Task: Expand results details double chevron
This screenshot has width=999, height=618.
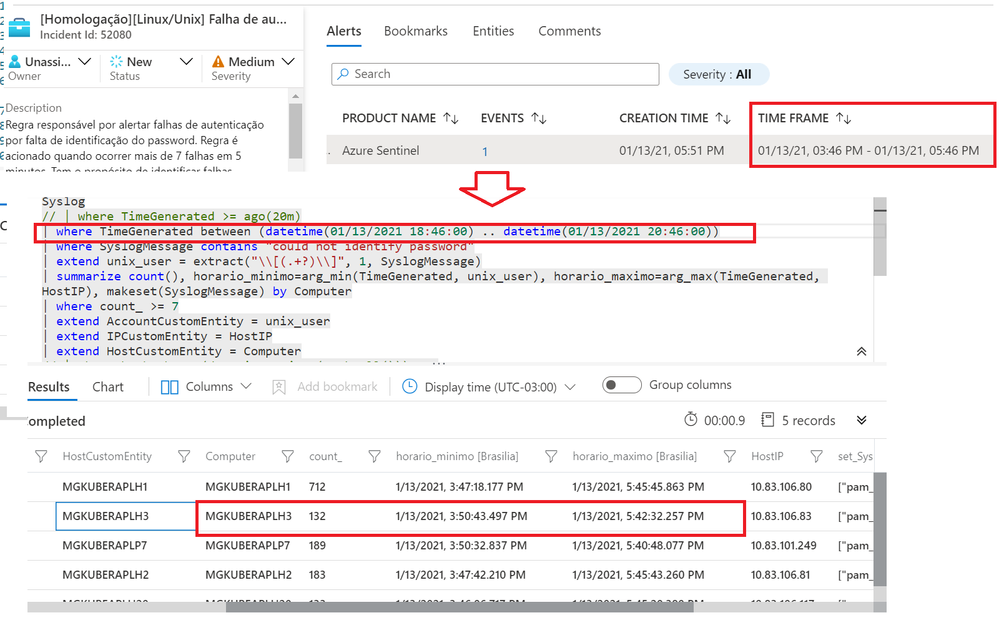Action: pyautogui.click(x=861, y=420)
